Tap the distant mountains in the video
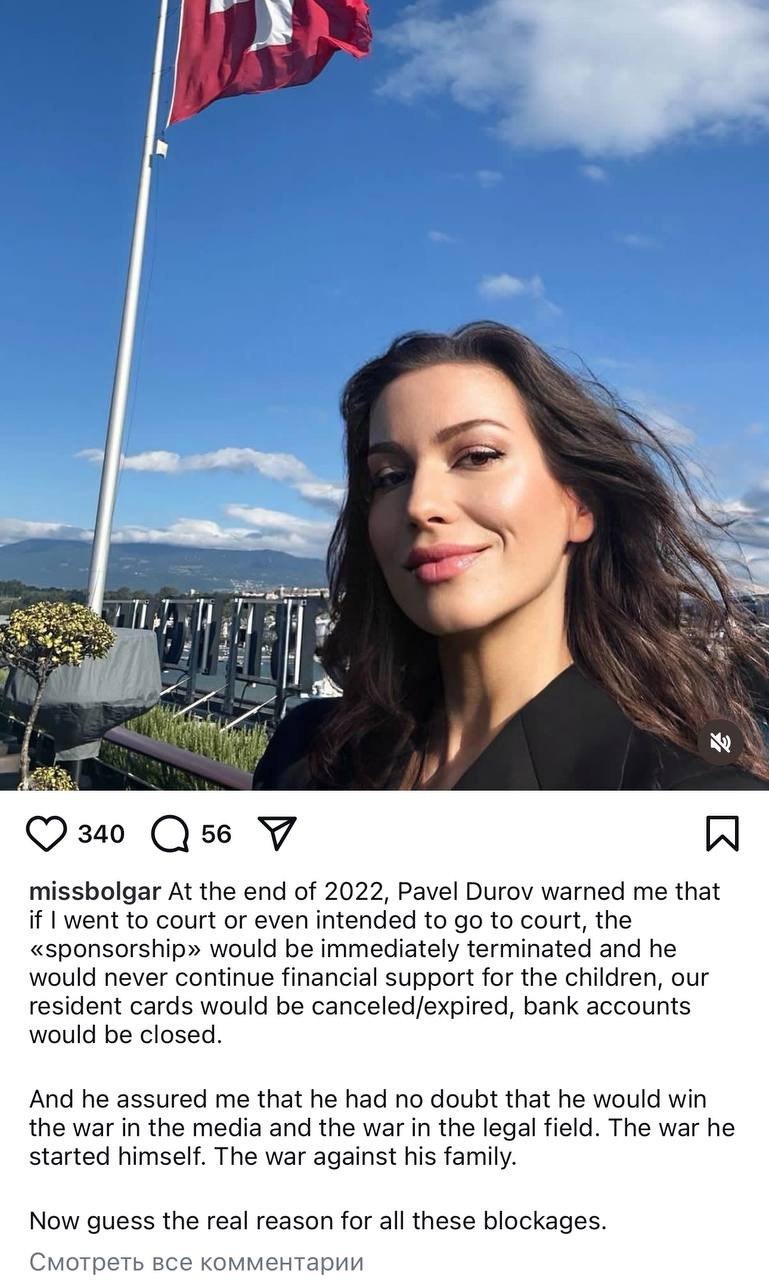 click(165, 565)
